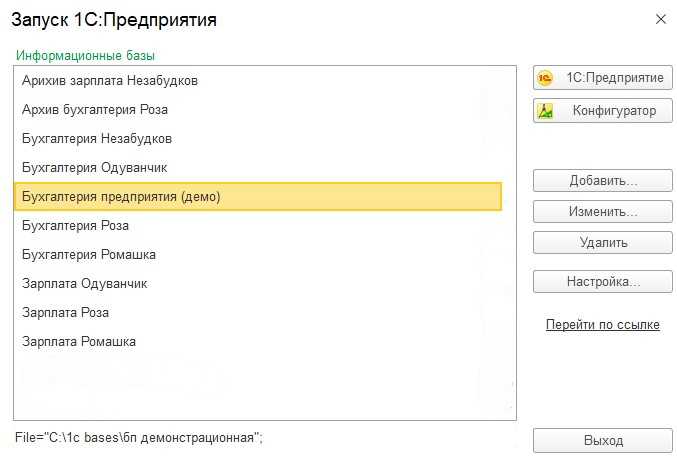Select Зарплата Ромашка infobase
The image size is (677, 458).
[258, 341]
